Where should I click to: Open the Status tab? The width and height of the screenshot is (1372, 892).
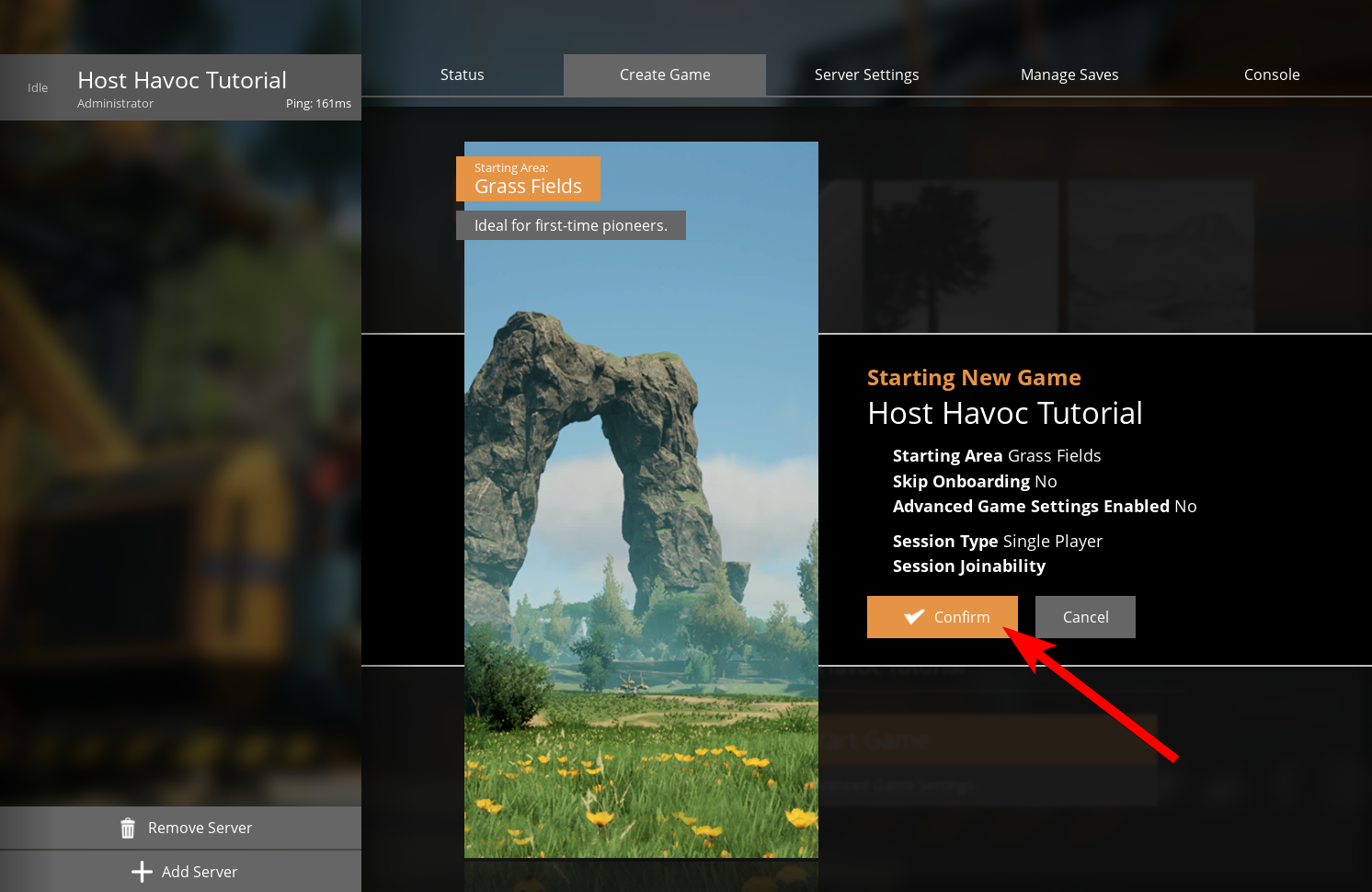pyautogui.click(x=462, y=74)
